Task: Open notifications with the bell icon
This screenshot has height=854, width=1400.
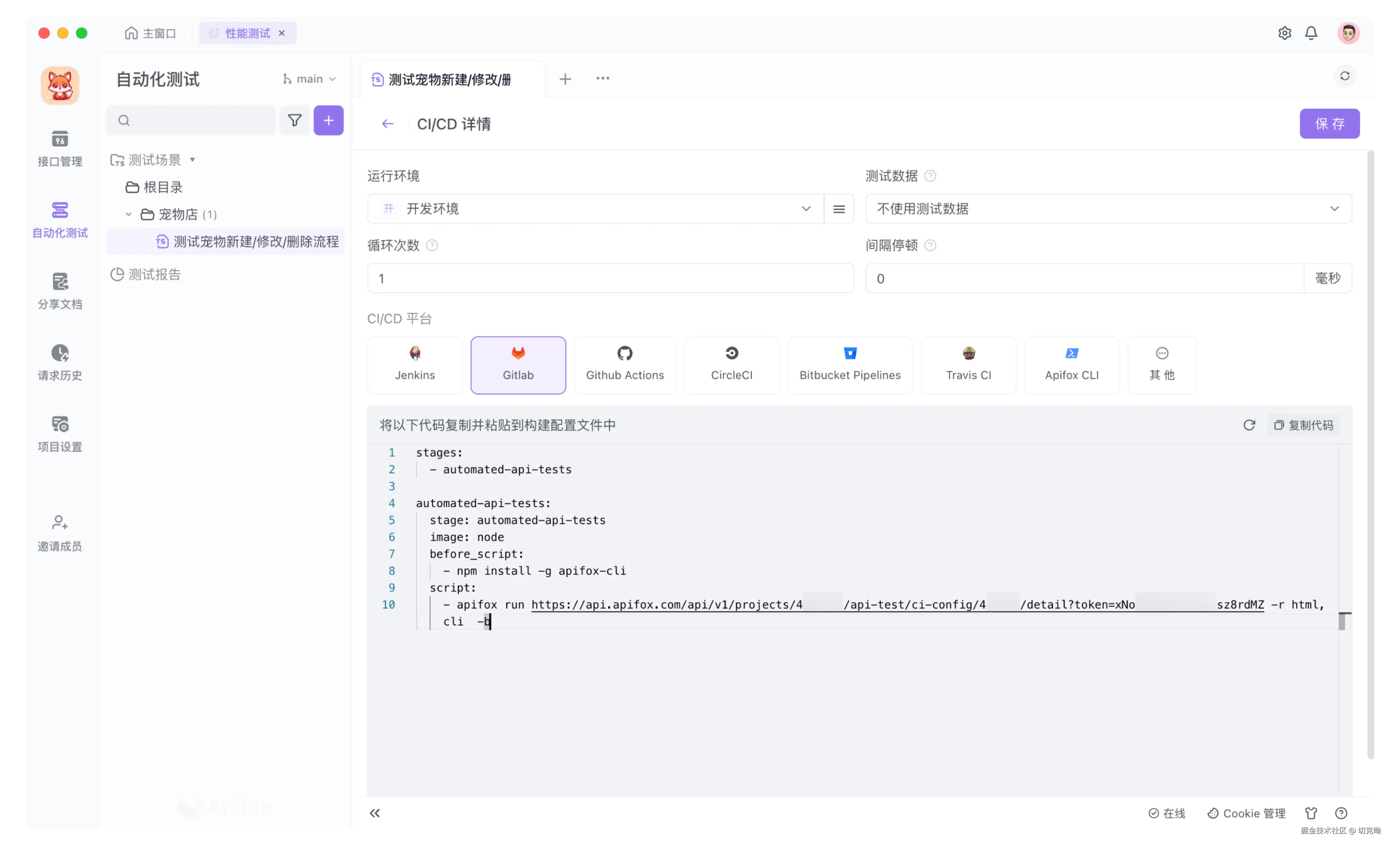Action: 1311,33
